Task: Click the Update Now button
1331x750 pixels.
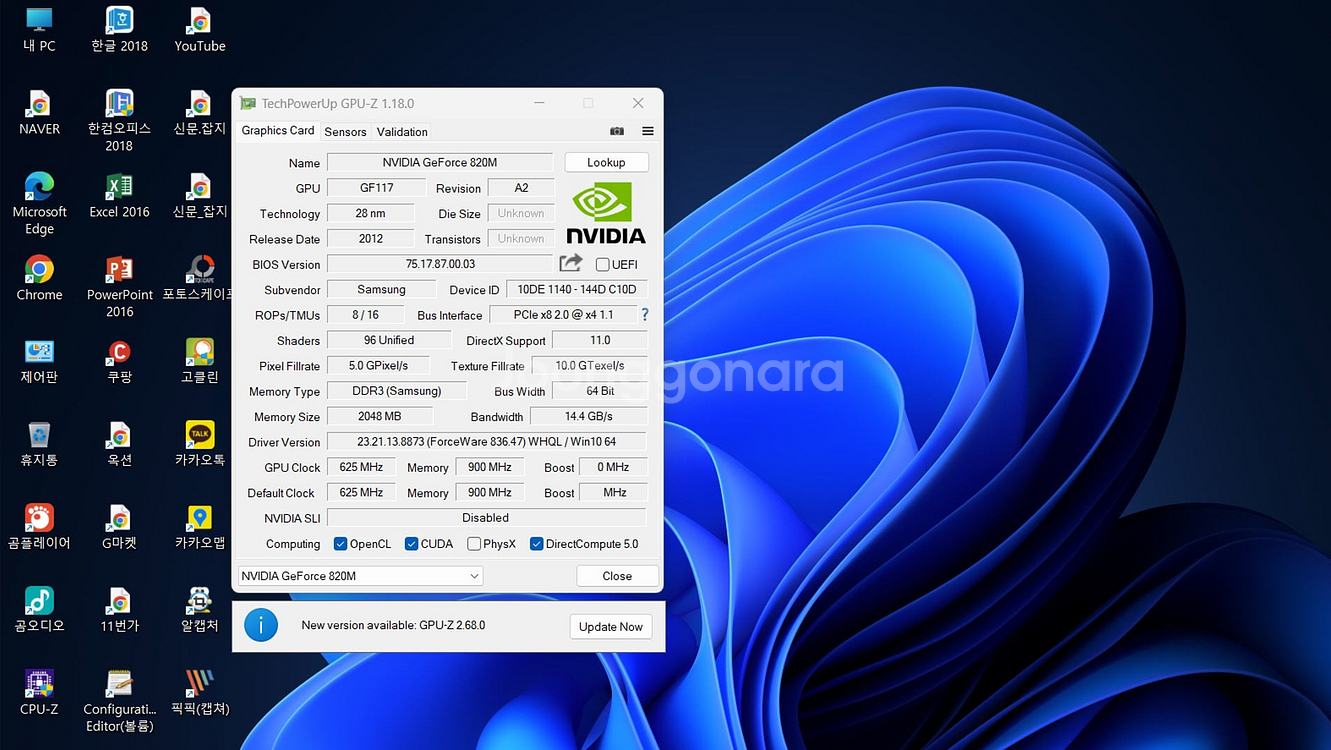Action: tap(610, 627)
